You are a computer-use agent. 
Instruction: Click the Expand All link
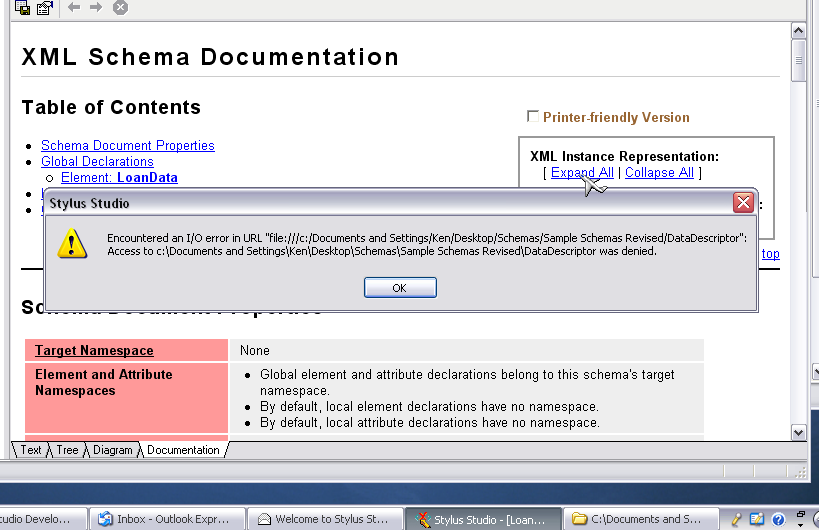click(x=582, y=172)
